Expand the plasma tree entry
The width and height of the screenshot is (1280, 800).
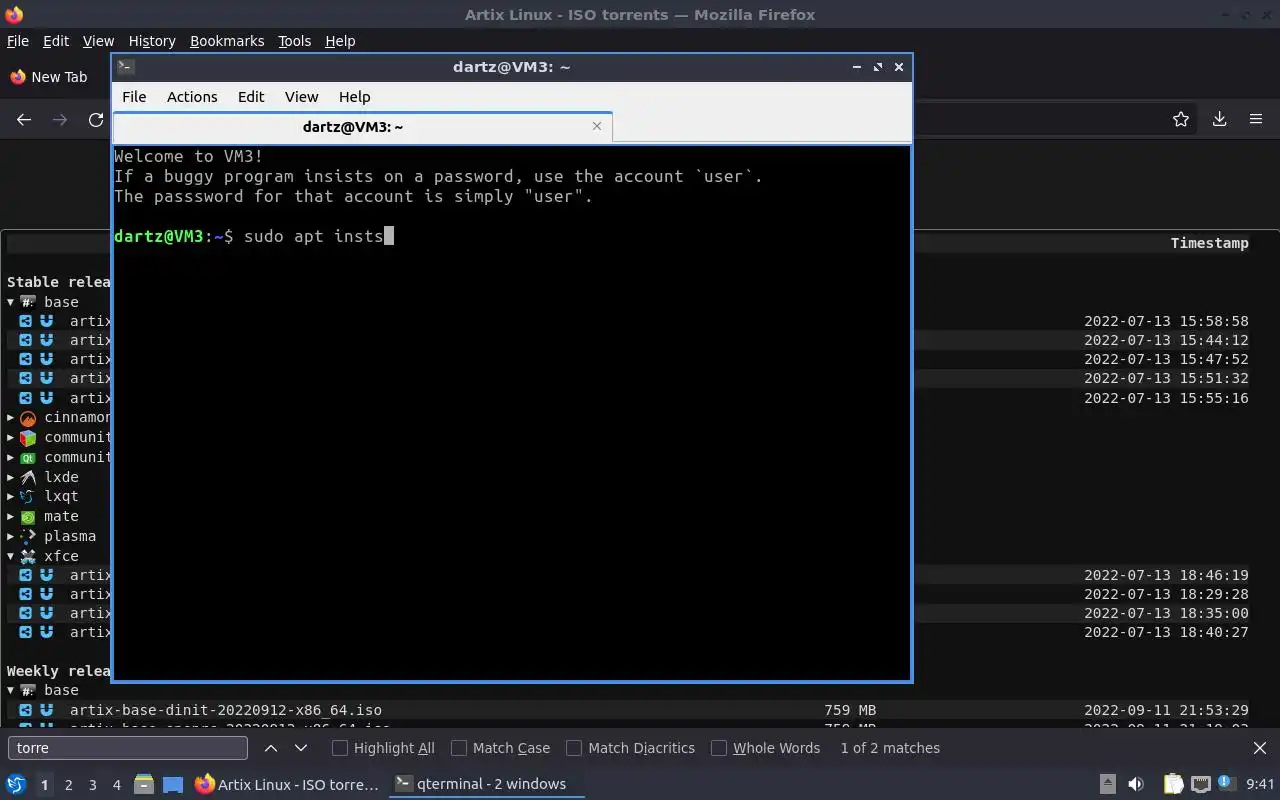11,536
